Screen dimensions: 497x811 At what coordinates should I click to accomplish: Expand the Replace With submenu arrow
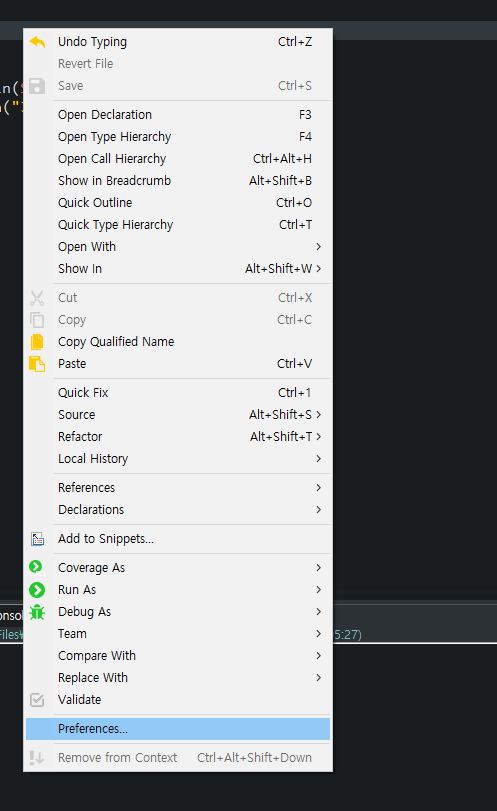(319, 678)
